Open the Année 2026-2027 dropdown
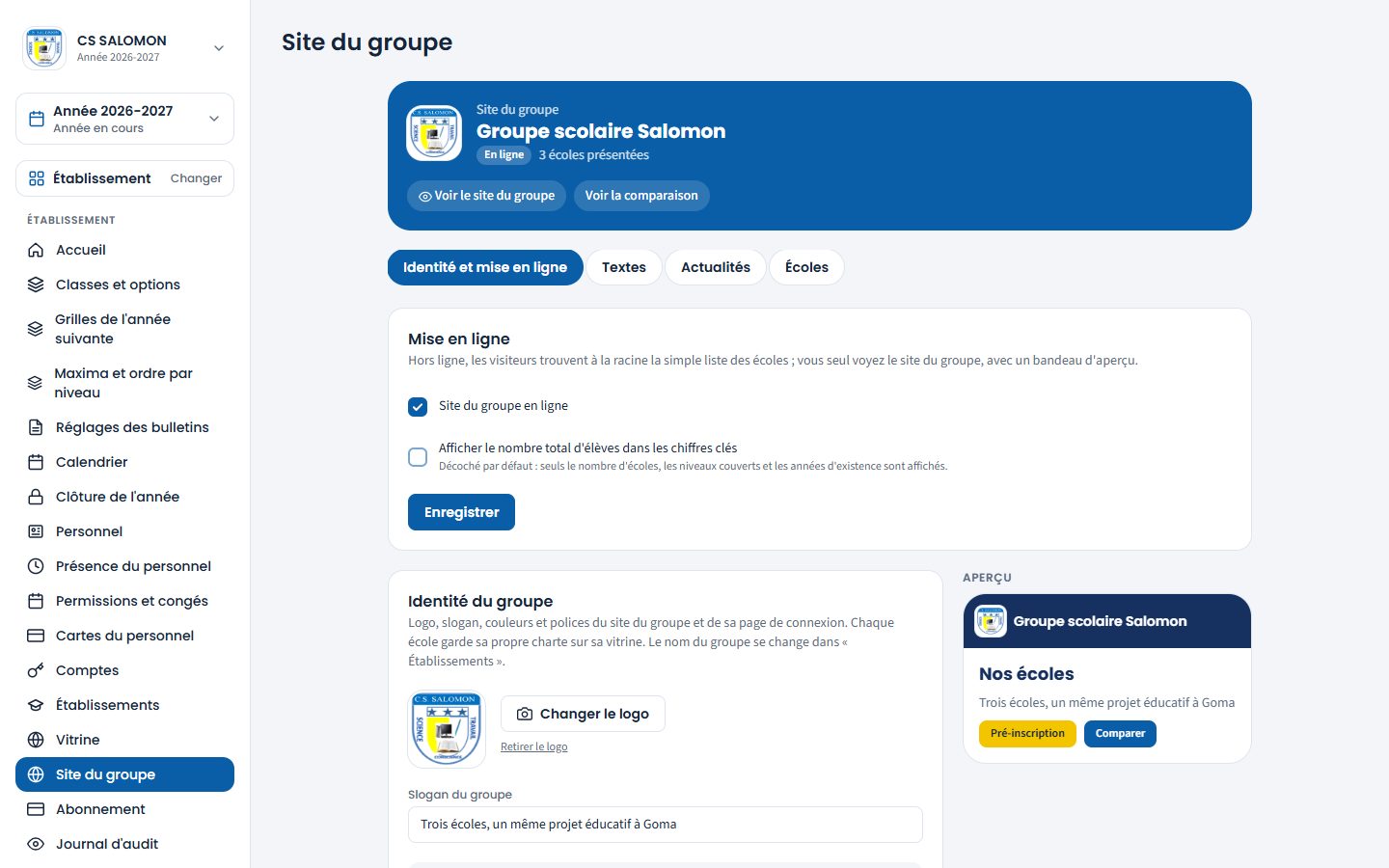The width and height of the screenshot is (1389, 868). [x=124, y=119]
